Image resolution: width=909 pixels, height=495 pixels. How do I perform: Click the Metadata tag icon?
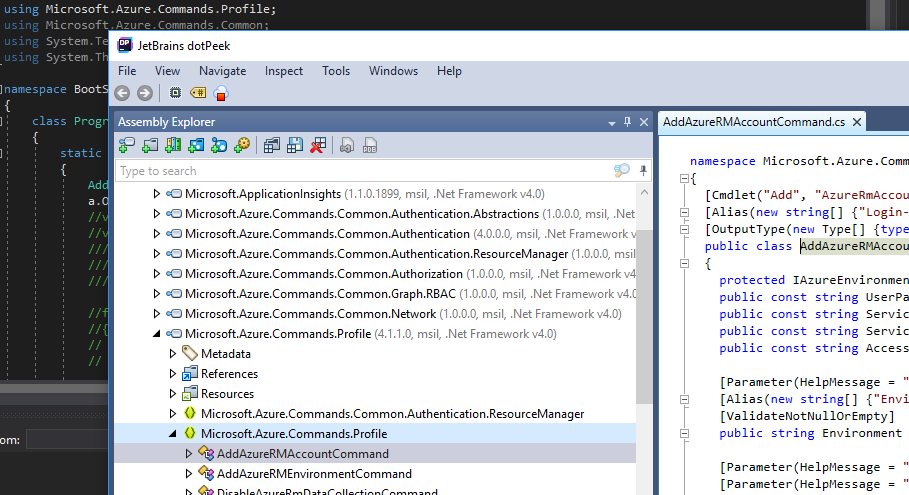pyautogui.click(x=190, y=353)
